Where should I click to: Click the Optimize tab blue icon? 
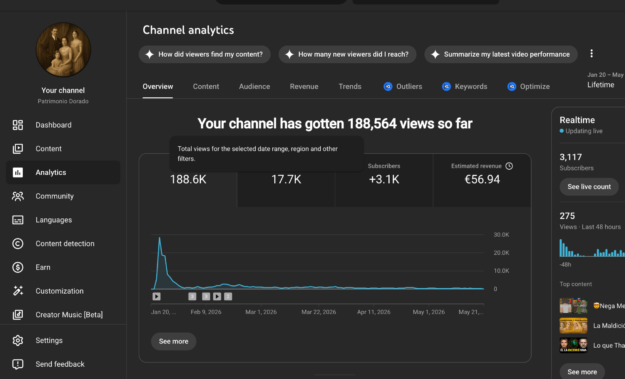[x=512, y=86]
